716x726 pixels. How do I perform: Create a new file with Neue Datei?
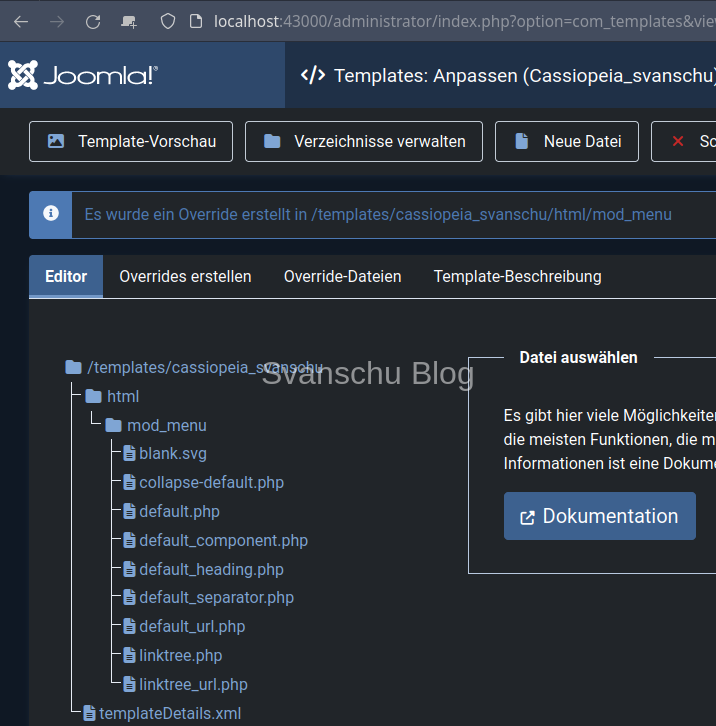[x=566, y=141]
